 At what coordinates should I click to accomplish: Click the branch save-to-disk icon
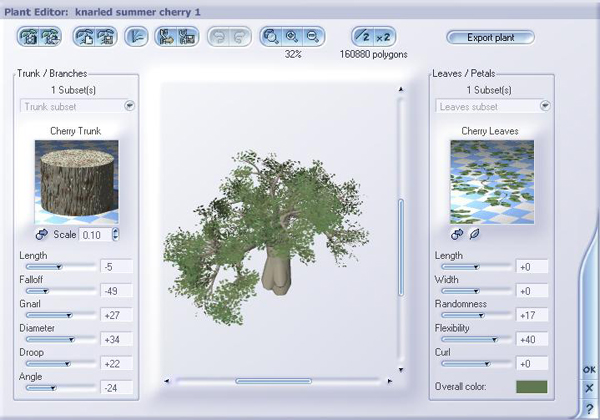pyautogui.click(x=188, y=37)
